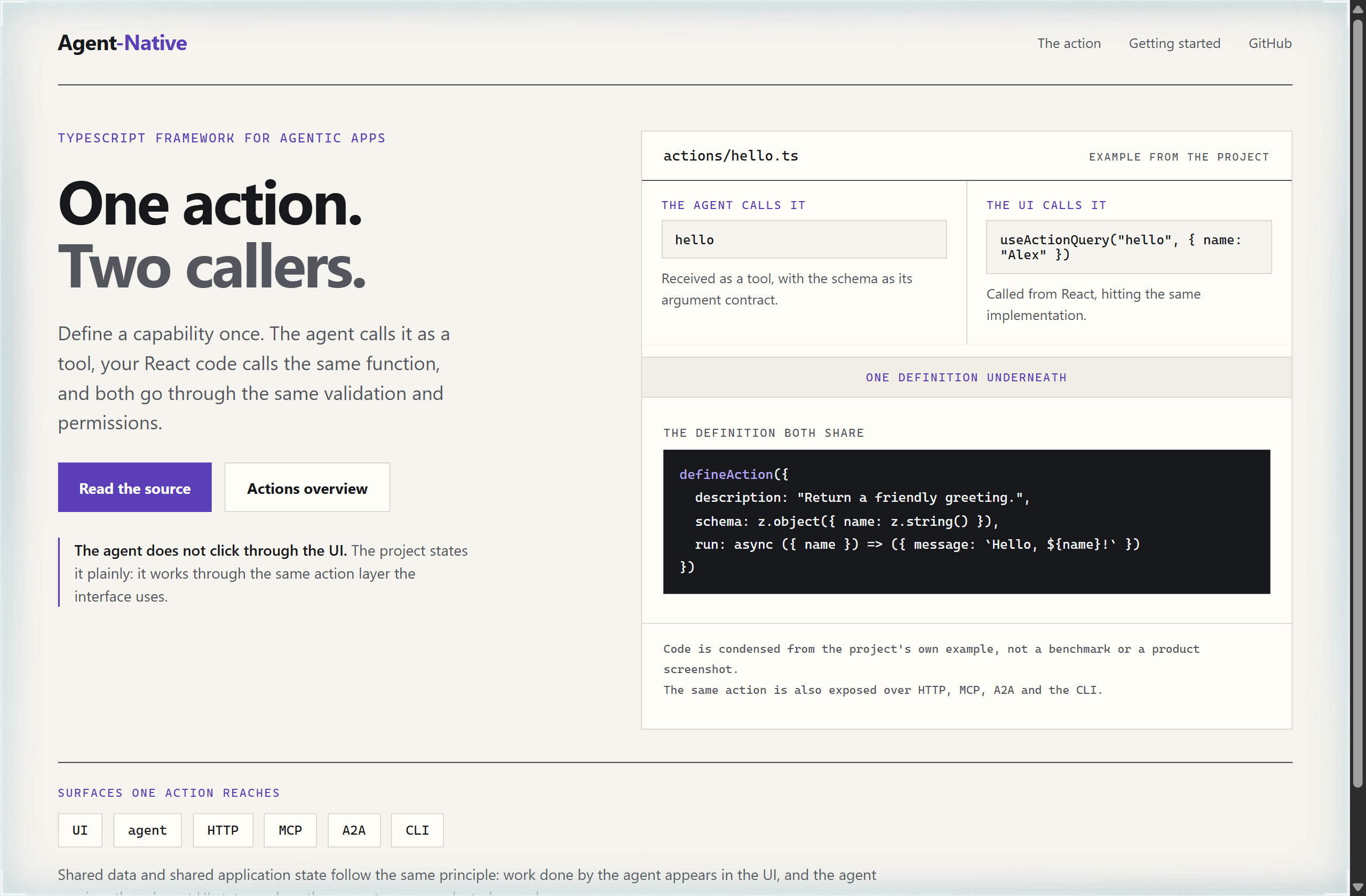
Task: Click the defineAction code block
Action: coord(966,522)
